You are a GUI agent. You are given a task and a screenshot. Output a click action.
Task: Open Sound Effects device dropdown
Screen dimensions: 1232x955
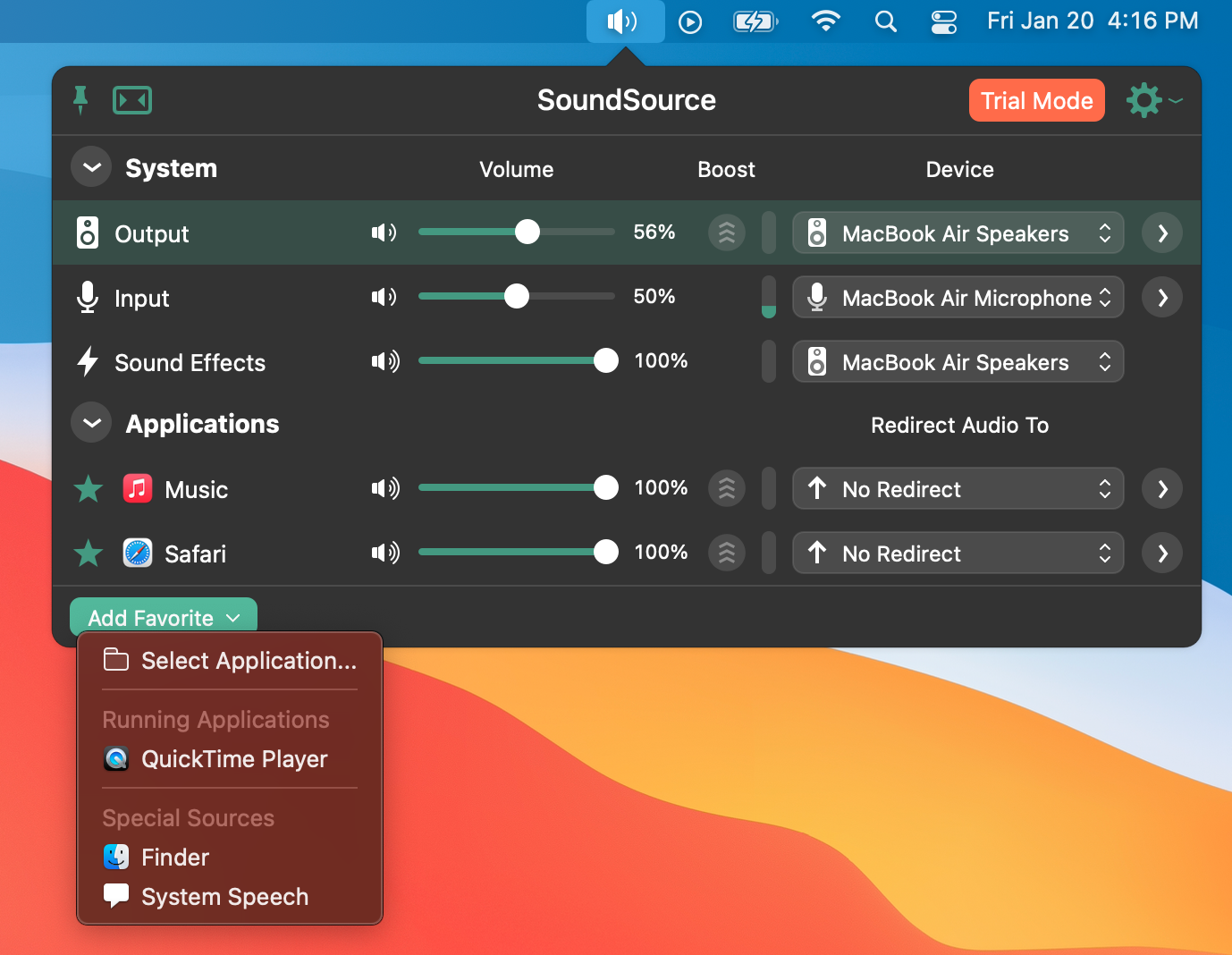958,362
